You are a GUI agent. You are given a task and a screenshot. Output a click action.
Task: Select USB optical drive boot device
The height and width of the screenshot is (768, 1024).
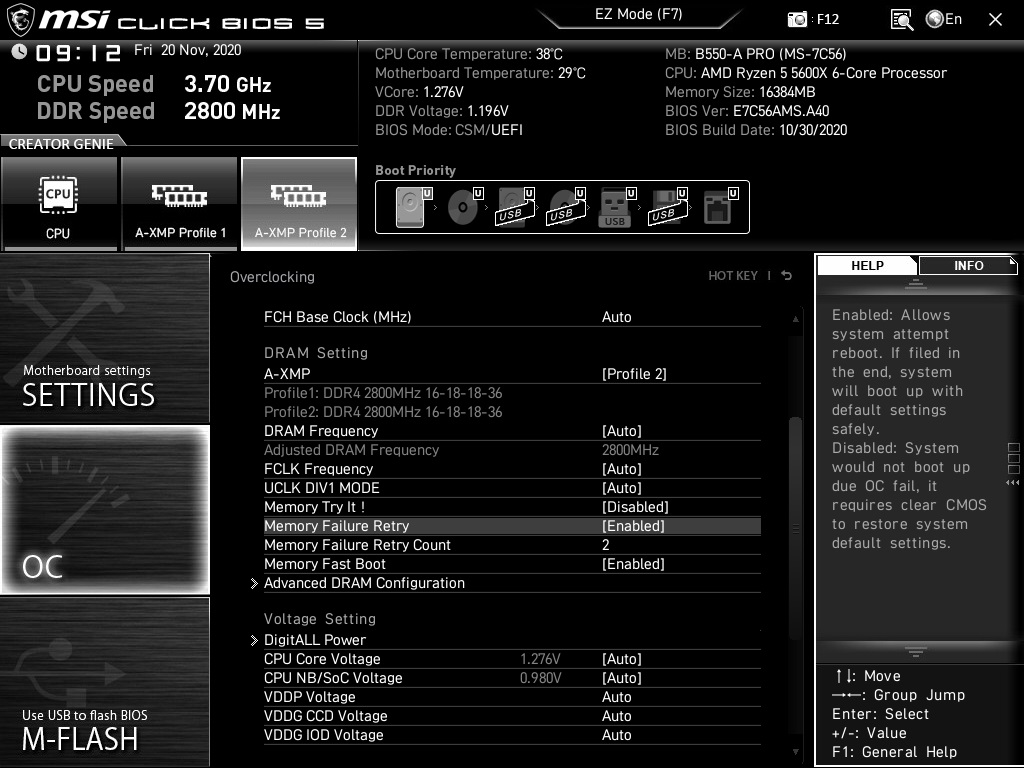566,207
